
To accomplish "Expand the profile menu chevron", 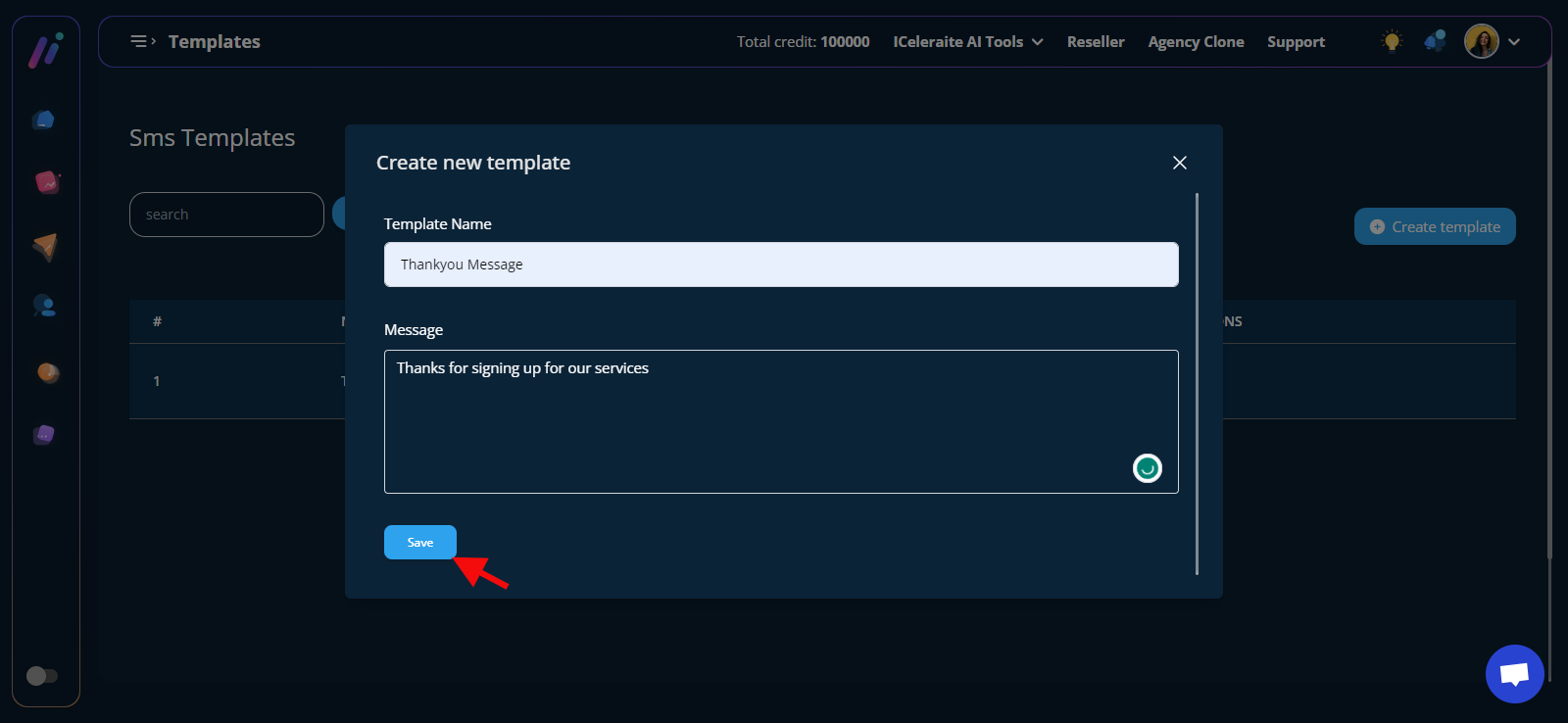I will (1514, 42).
